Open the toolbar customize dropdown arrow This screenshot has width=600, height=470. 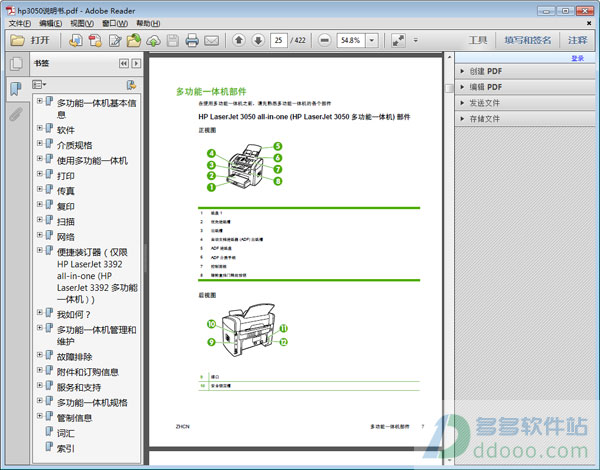click(x=416, y=40)
